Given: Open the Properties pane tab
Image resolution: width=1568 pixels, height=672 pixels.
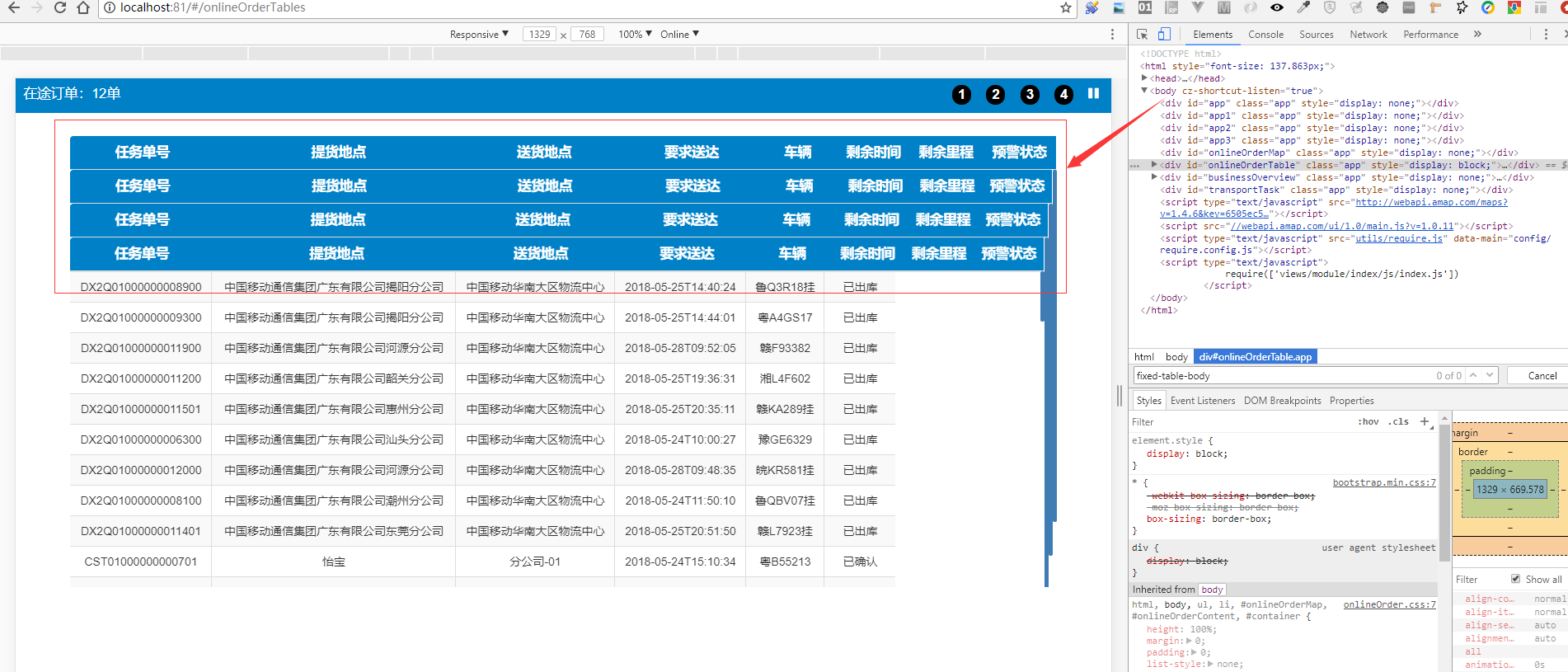Looking at the screenshot, I should (1351, 401).
